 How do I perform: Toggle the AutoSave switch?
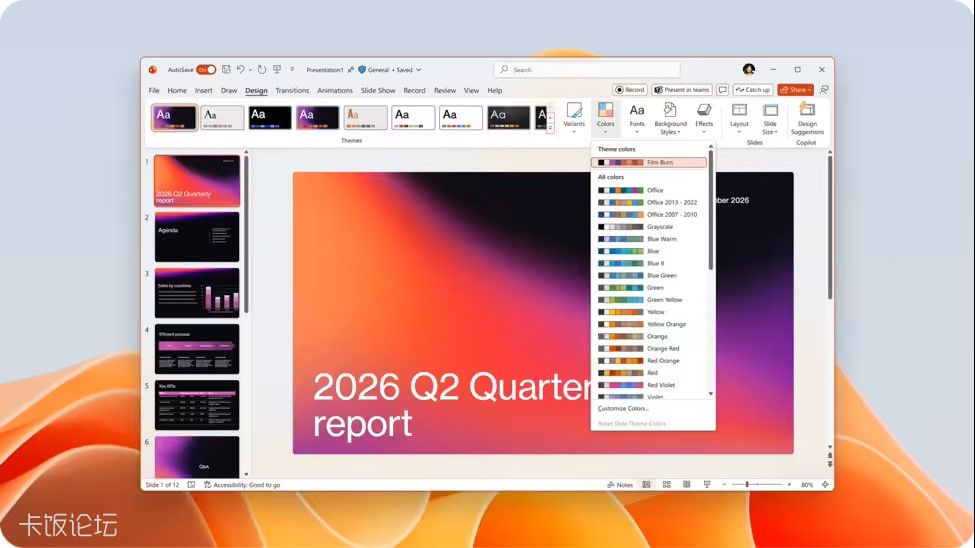tap(206, 70)
